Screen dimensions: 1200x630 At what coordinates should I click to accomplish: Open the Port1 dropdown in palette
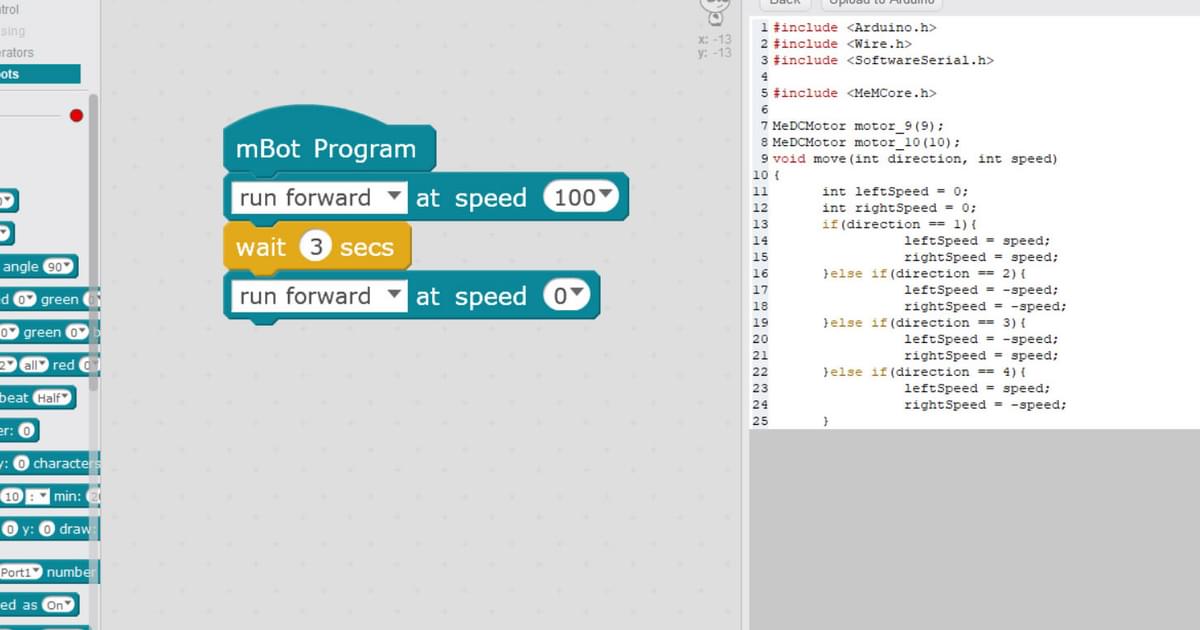pos(20,572)
